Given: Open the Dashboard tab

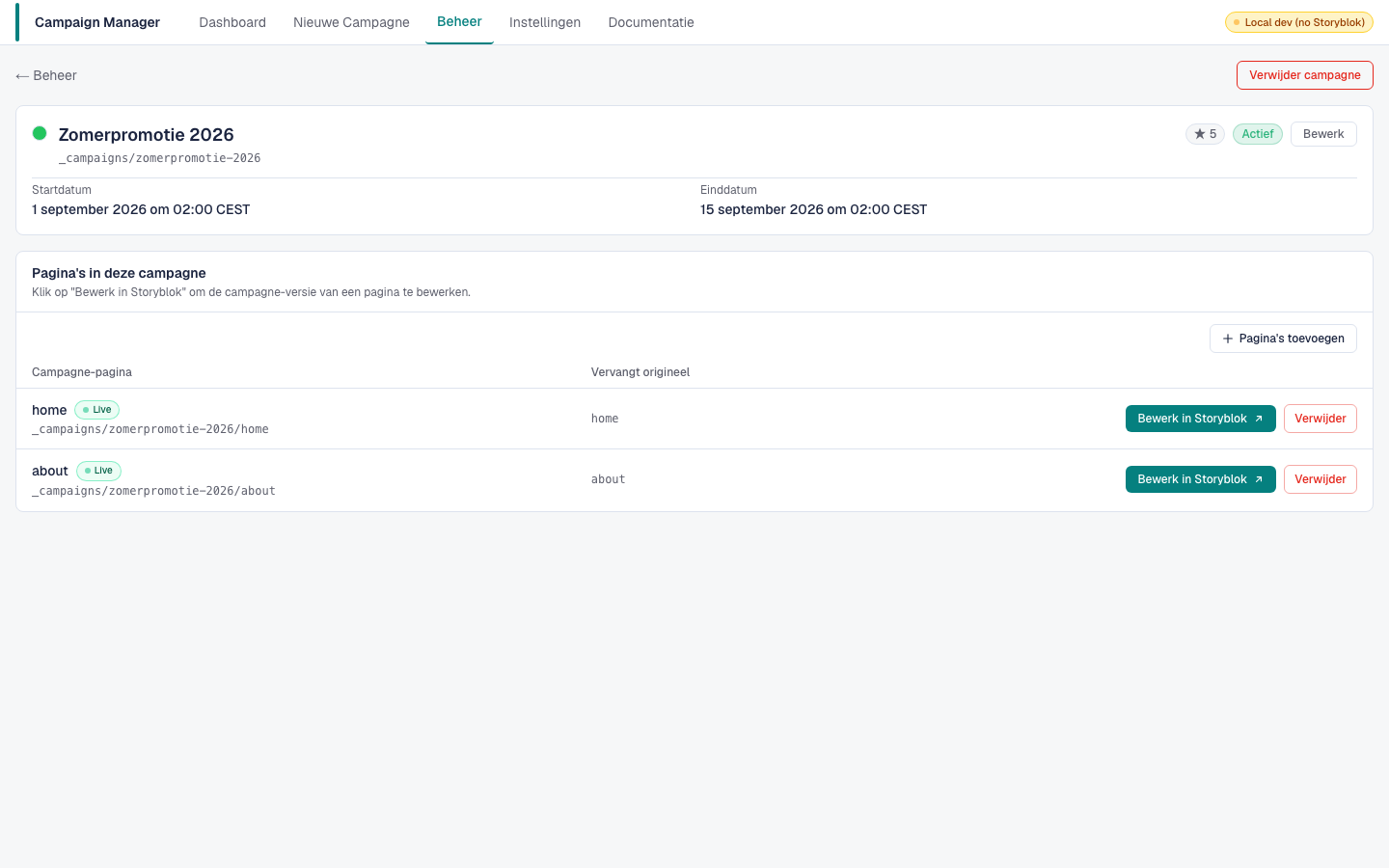Looking at the screenshot, I should pos(232,22).
